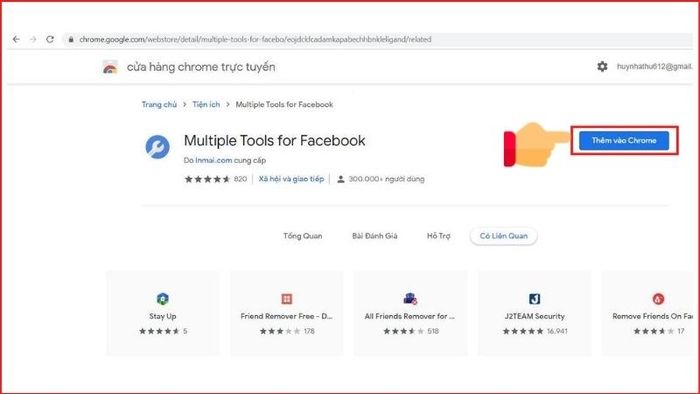Open the All Friends Remover extension icon

pyautogui.click(x=410, y=299)
